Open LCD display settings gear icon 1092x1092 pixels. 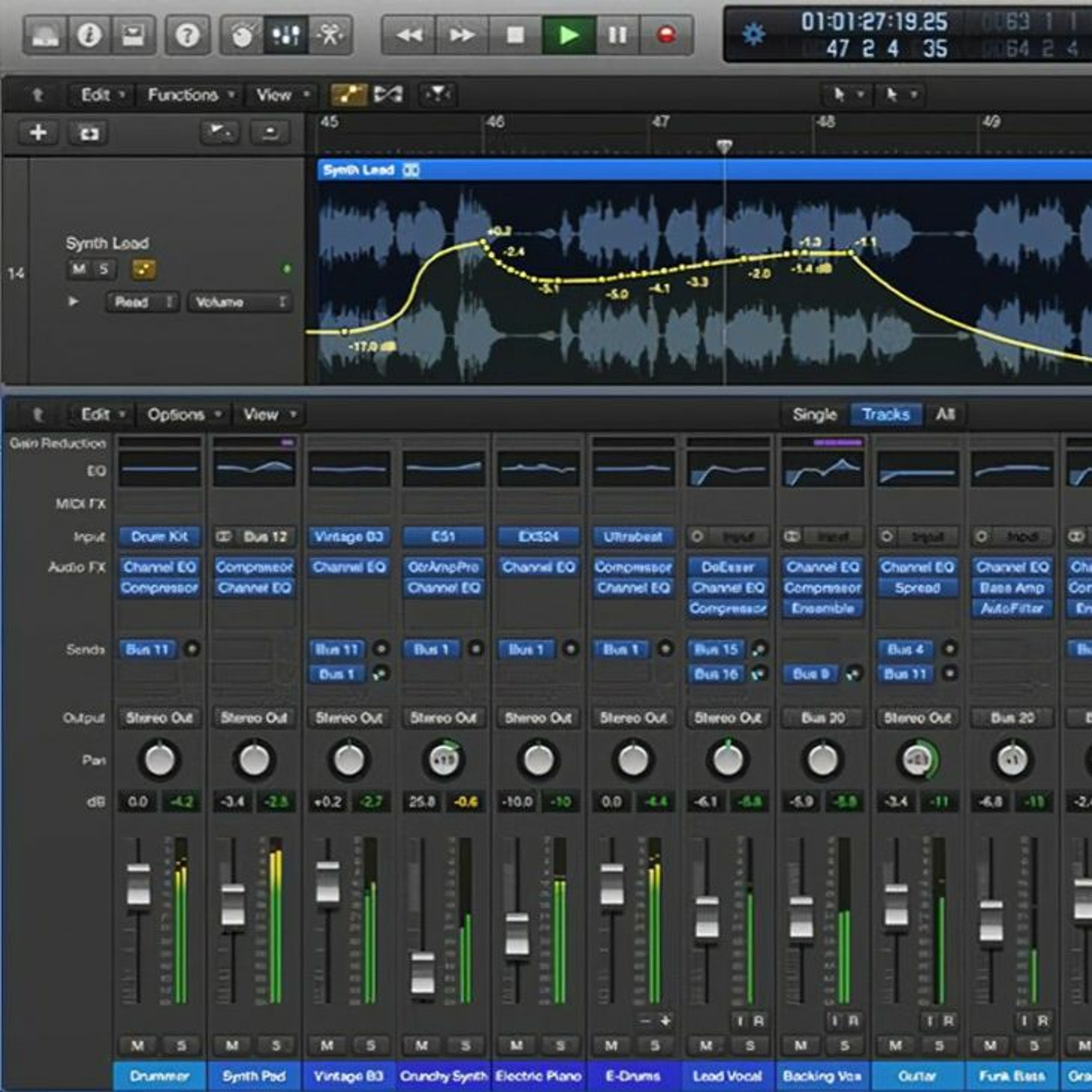(753, 35)
